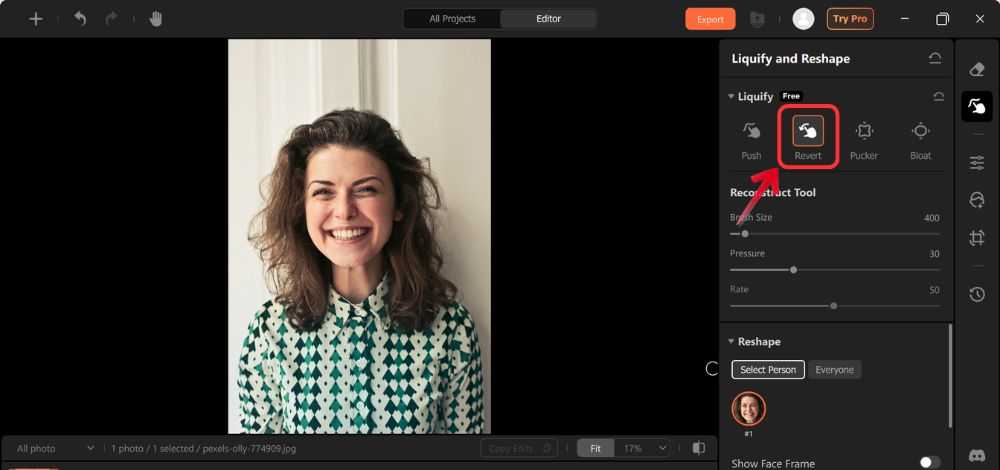Click the Try Pro button
Image resolution: width=1000 pixels, height=470 pixels.
pyautogui.click(x=849, y=19)
